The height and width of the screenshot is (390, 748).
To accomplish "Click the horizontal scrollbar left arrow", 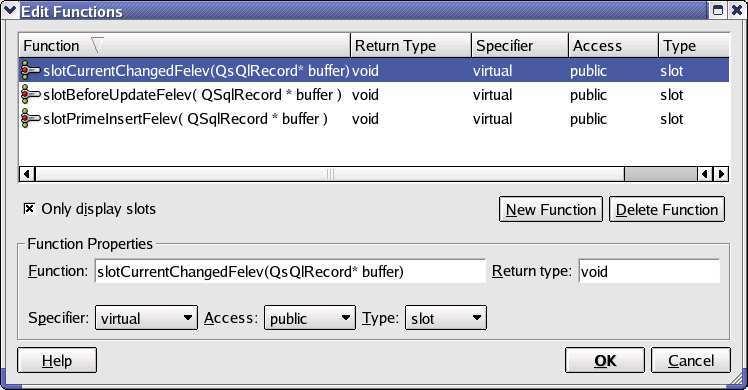I will click(27, 174).
